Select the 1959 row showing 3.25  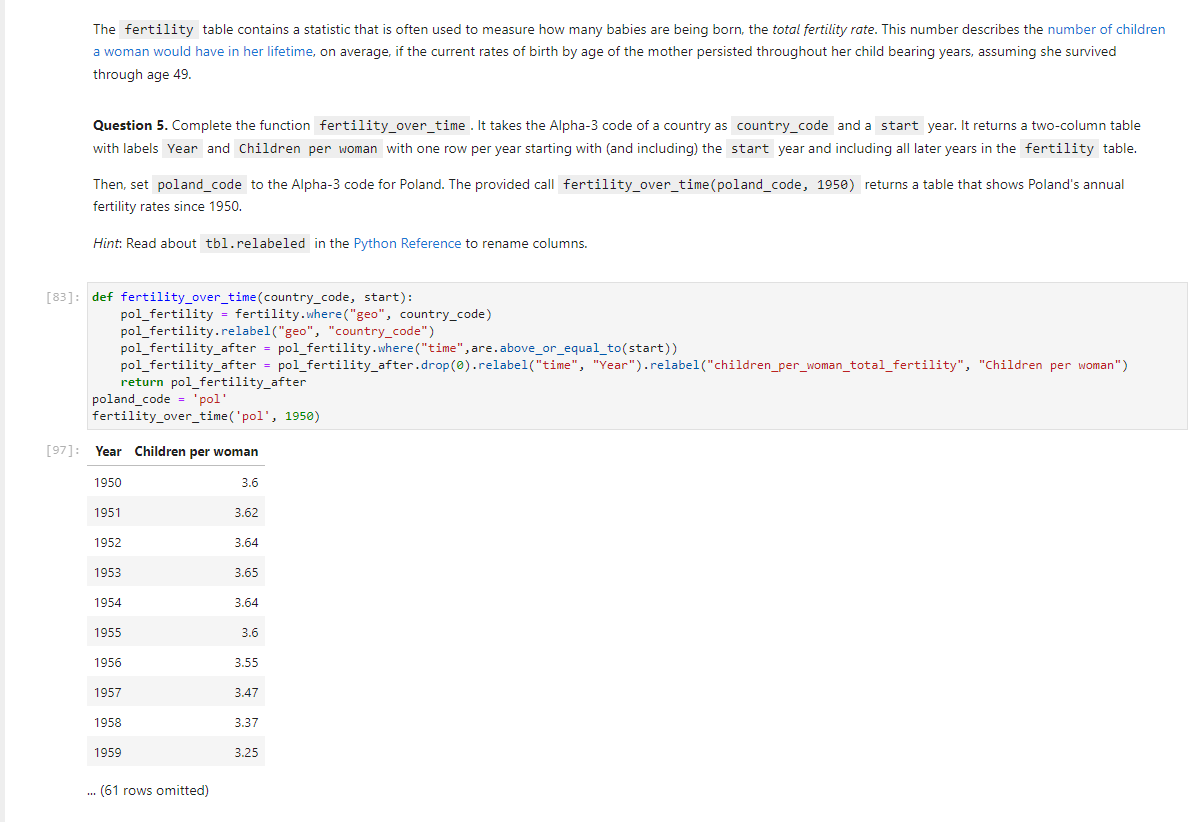175,752
